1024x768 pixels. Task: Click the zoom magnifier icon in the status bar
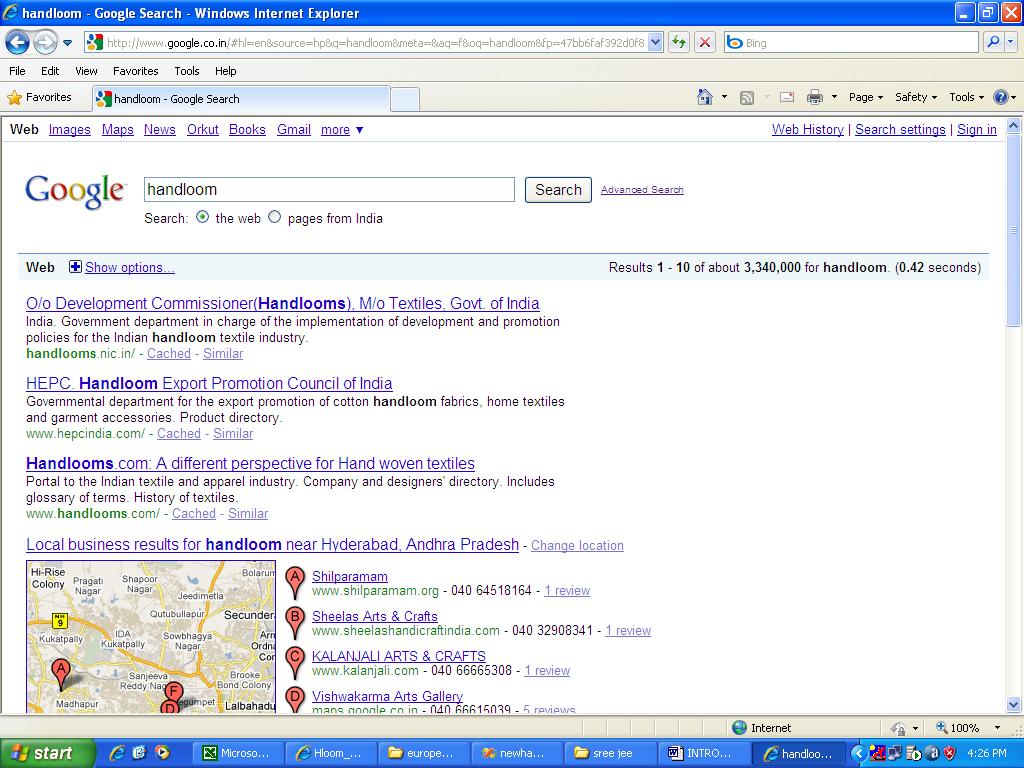pyautogui.click(x=942, y=728)
